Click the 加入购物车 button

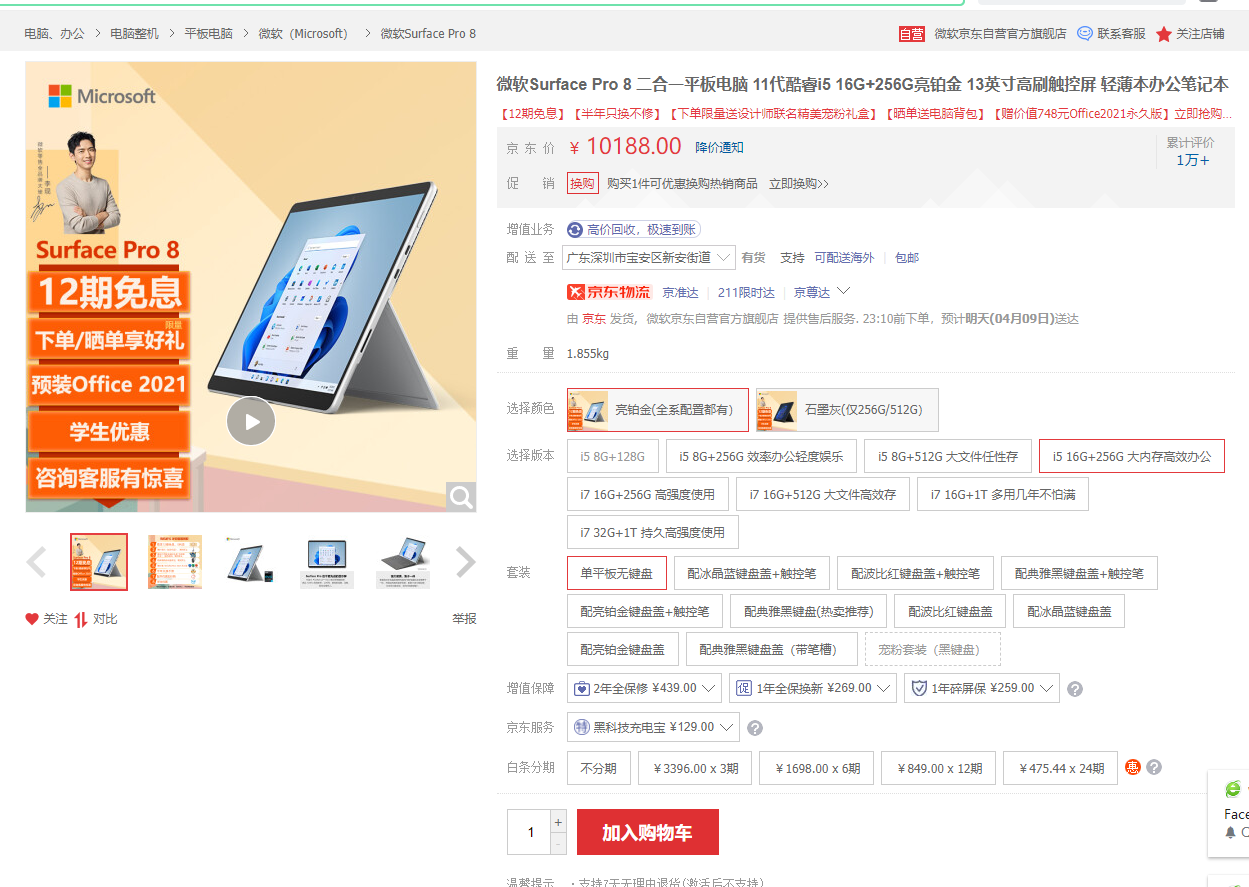tap(647, 832)
